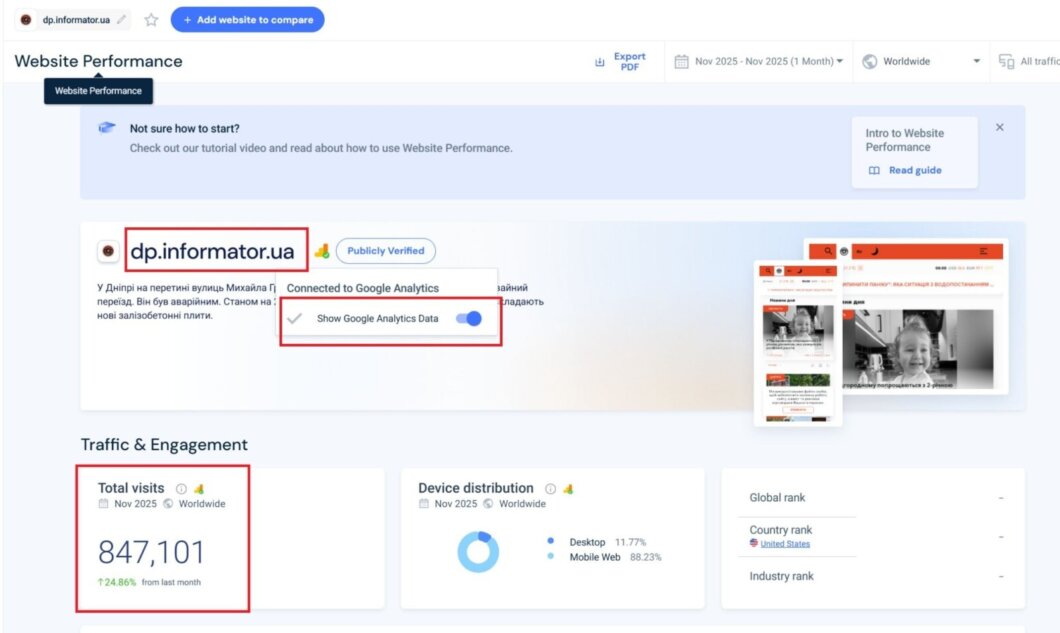Click the info icon beside Total visits

click(181, 489)
